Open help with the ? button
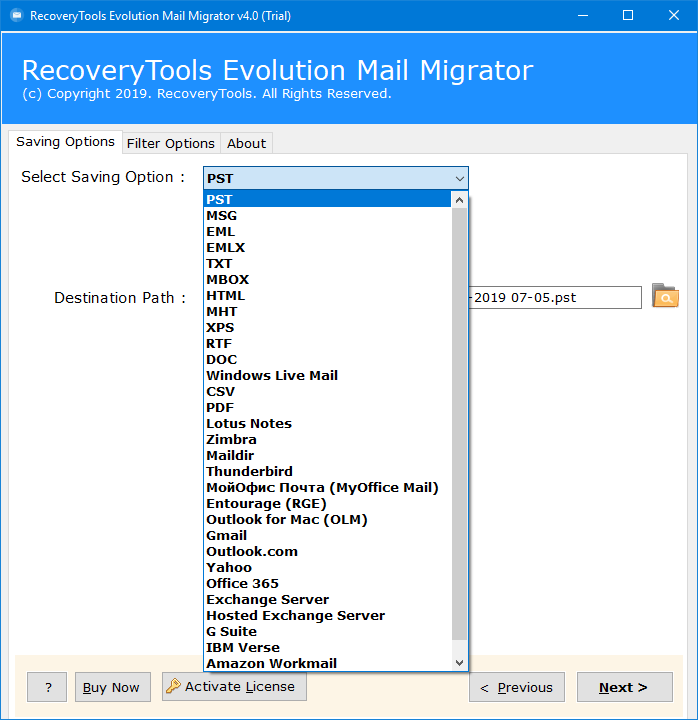 pyautogui.click(x=47, y=687)
